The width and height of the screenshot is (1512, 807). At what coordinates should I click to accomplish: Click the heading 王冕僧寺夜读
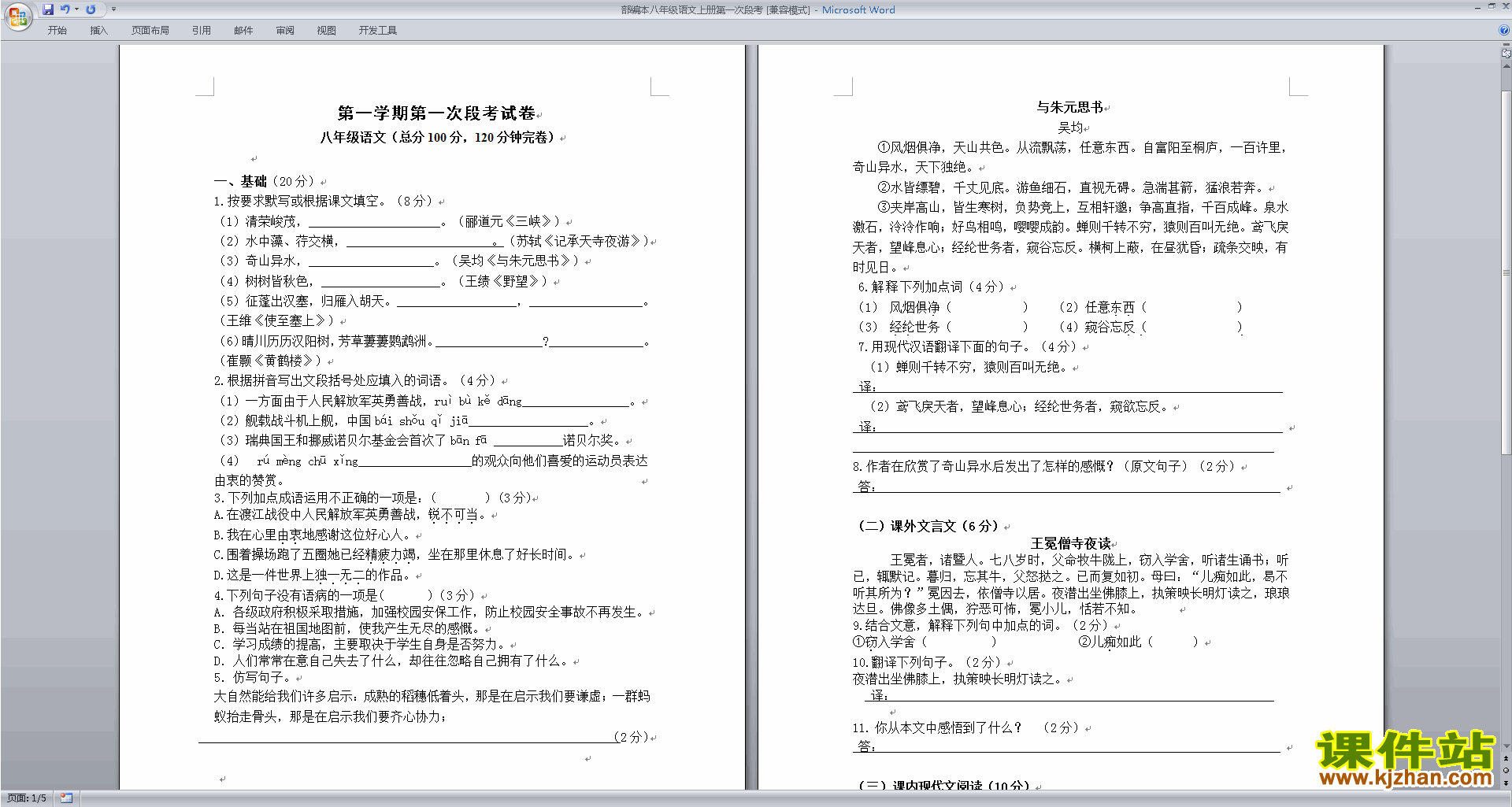tap(1071, 544)
